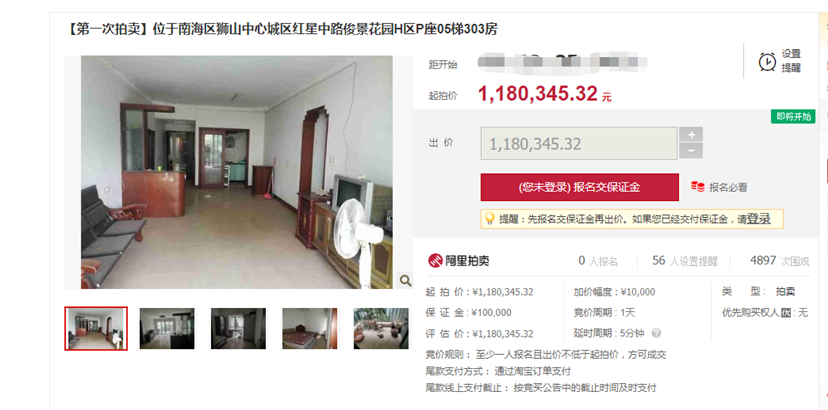
Task: Select the fourth bedroom thumbnail
Action: pos(309,328)
